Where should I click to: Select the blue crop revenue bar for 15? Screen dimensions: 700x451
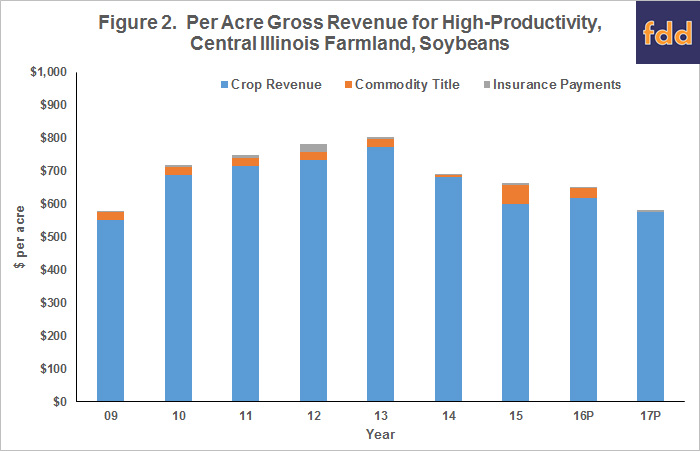(x=516, y=303)
